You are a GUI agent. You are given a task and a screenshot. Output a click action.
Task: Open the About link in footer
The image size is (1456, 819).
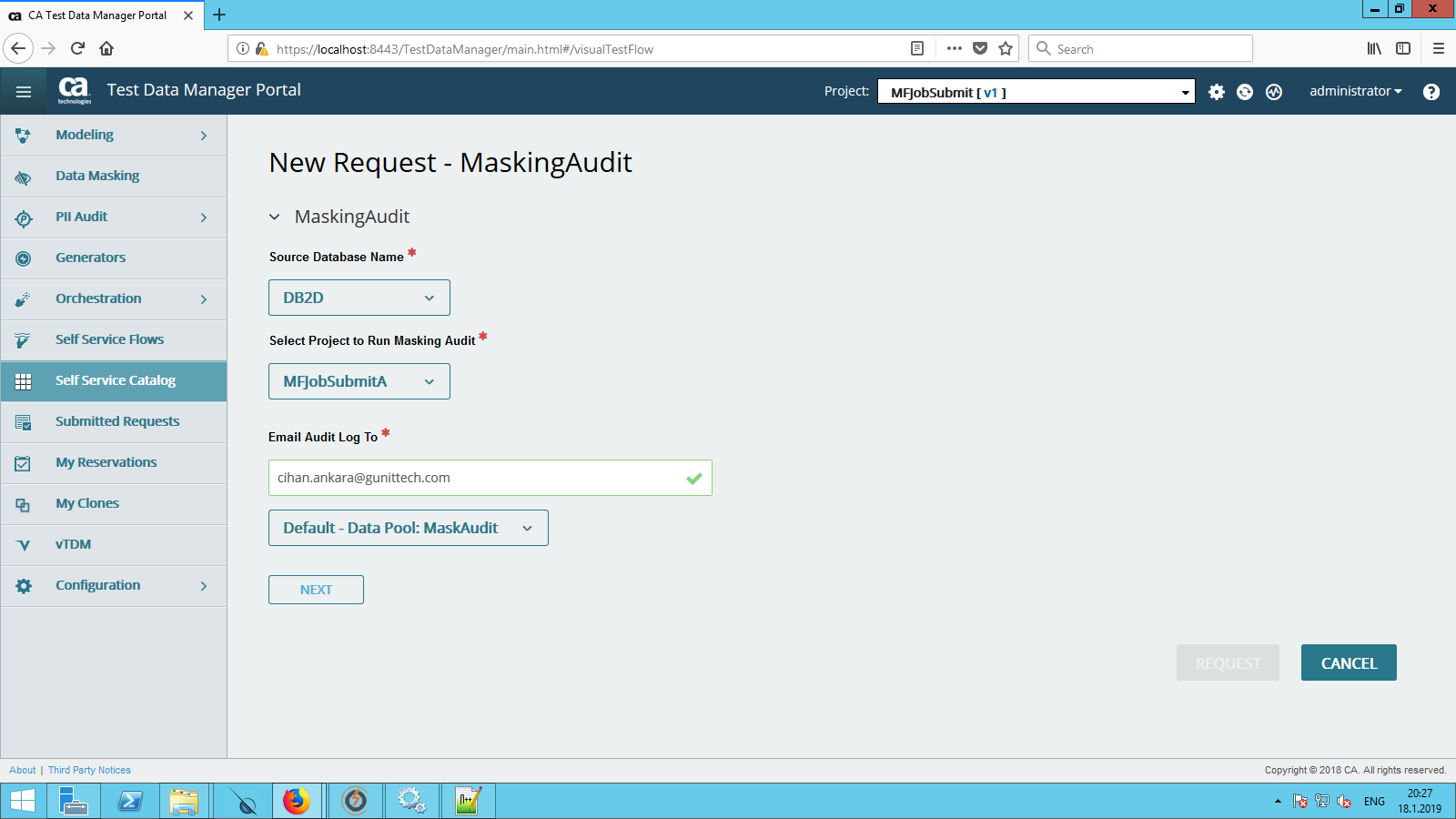coord(23,770)
